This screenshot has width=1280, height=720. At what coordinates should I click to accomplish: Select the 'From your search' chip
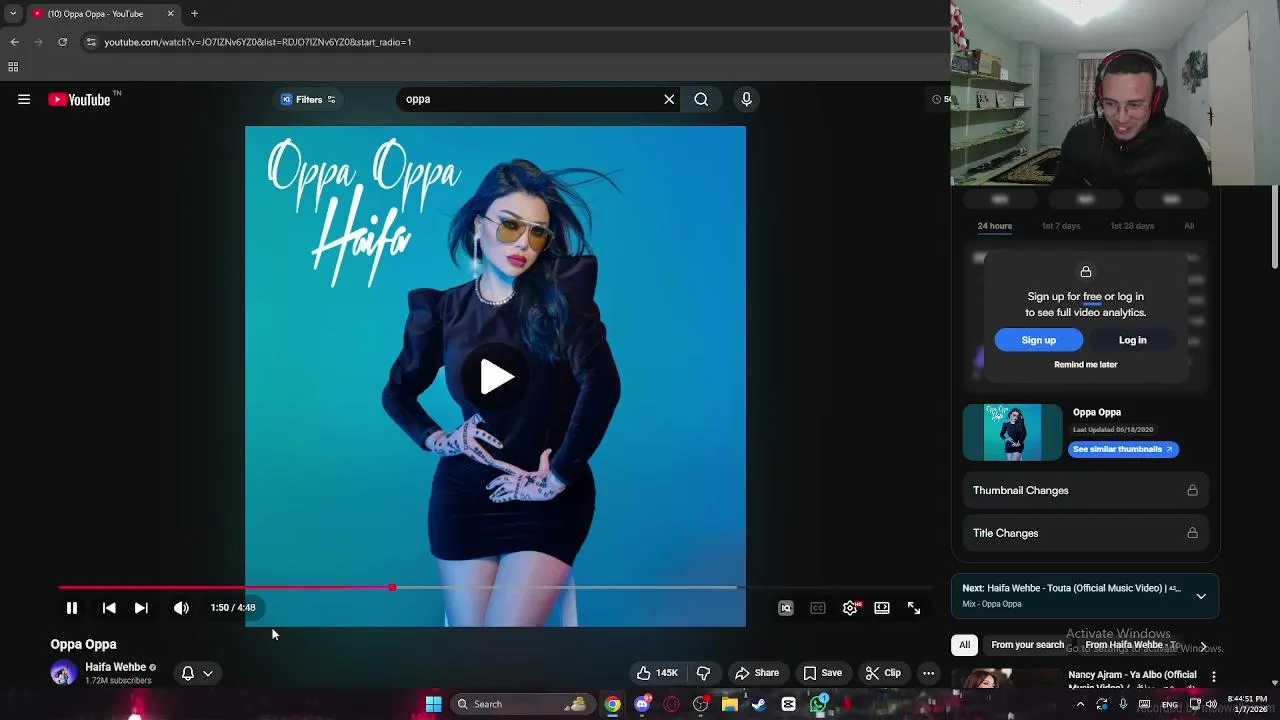(1027, 645)
